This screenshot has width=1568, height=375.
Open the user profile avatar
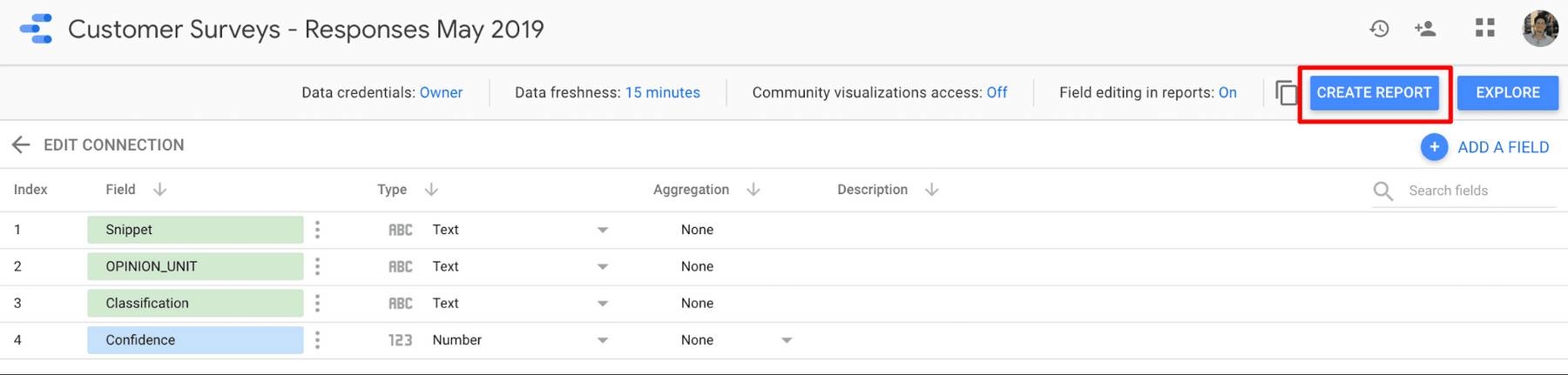point(1539,29)
